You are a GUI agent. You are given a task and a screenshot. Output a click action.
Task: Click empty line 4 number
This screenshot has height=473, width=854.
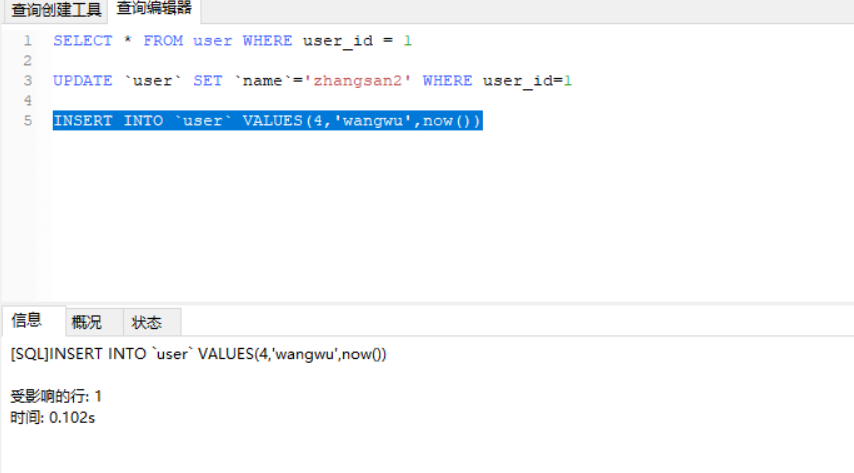tap(28, 101)
